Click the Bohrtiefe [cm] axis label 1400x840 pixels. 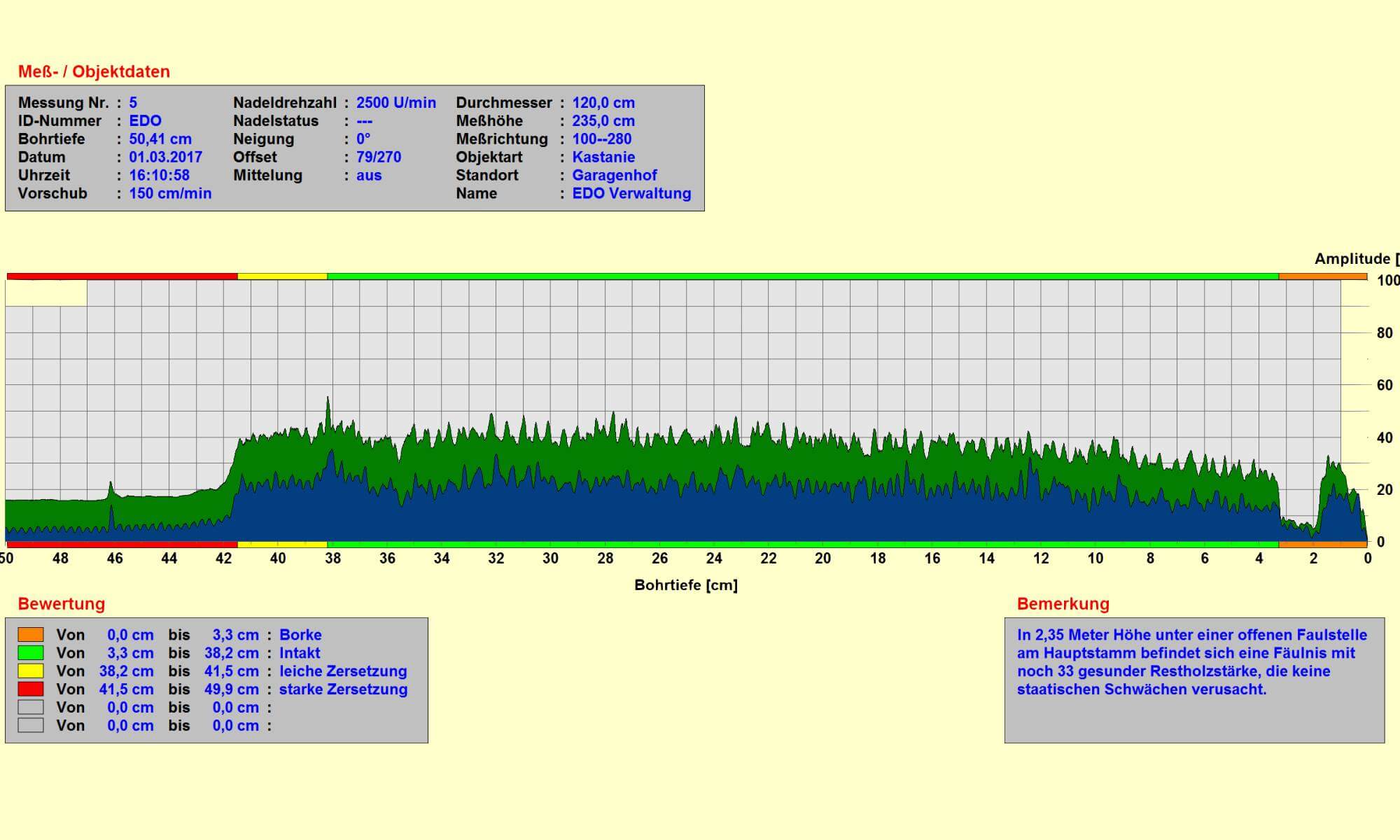point(686,585)
